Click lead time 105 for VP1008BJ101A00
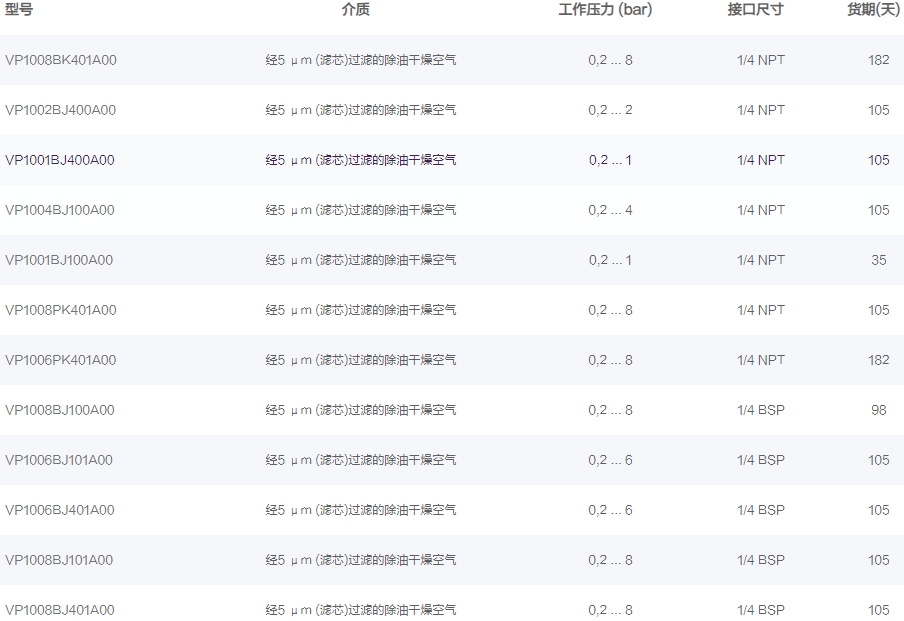The height and width of the screenshot is (621, 904). pyautogui.click(x=879, y=560)
